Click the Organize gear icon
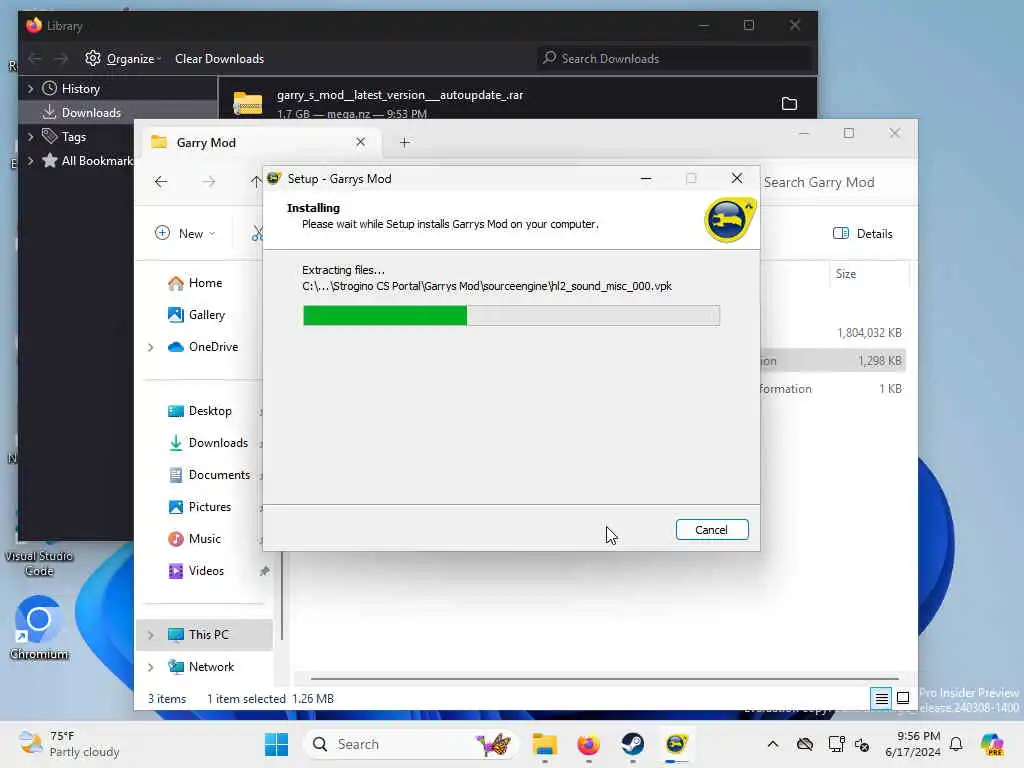 pyautogui.click(x=93, y=58)
